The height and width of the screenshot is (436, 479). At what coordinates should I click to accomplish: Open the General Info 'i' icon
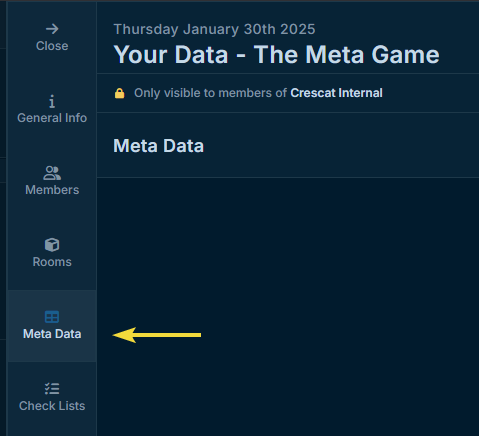point(52,101)
